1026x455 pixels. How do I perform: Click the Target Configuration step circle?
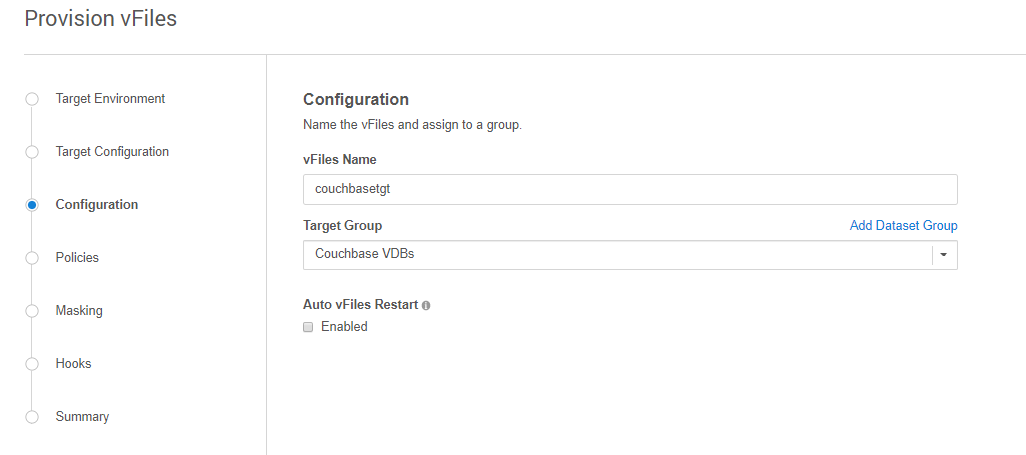pos(32,152)
